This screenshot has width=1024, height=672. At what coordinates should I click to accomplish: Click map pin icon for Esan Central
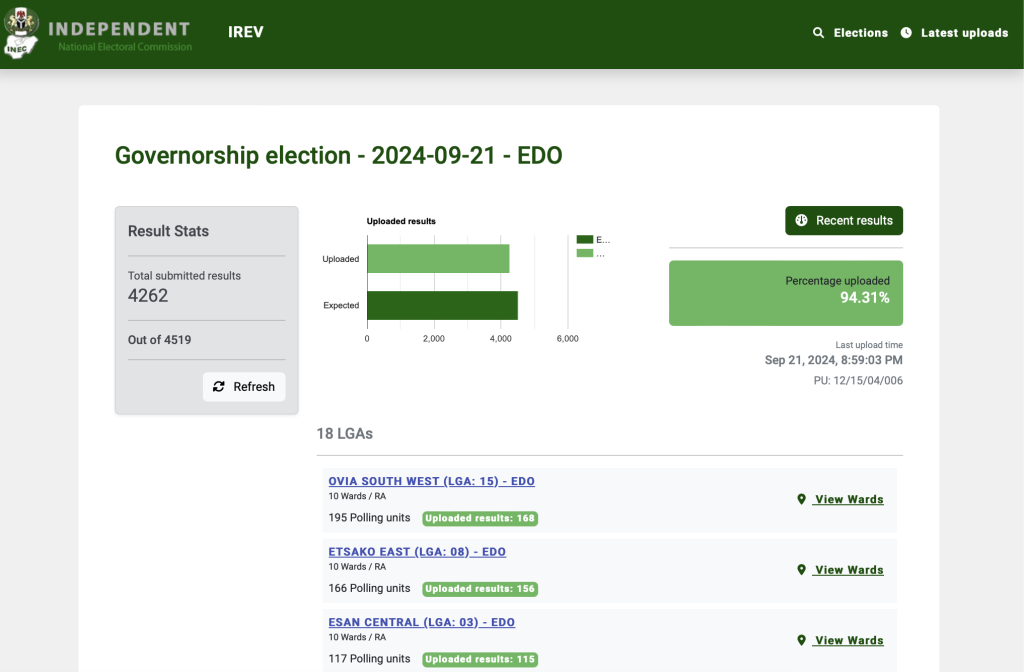801,641
